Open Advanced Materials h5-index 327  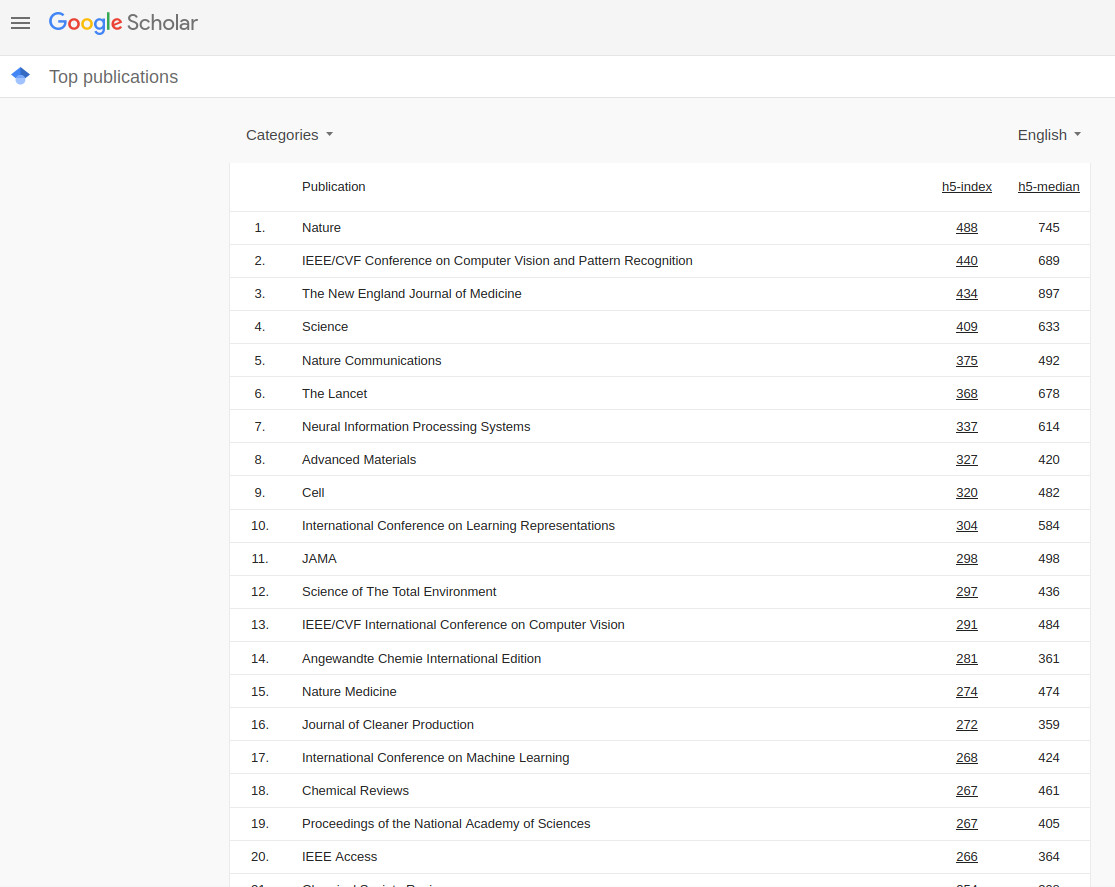(x=966, y=460)
